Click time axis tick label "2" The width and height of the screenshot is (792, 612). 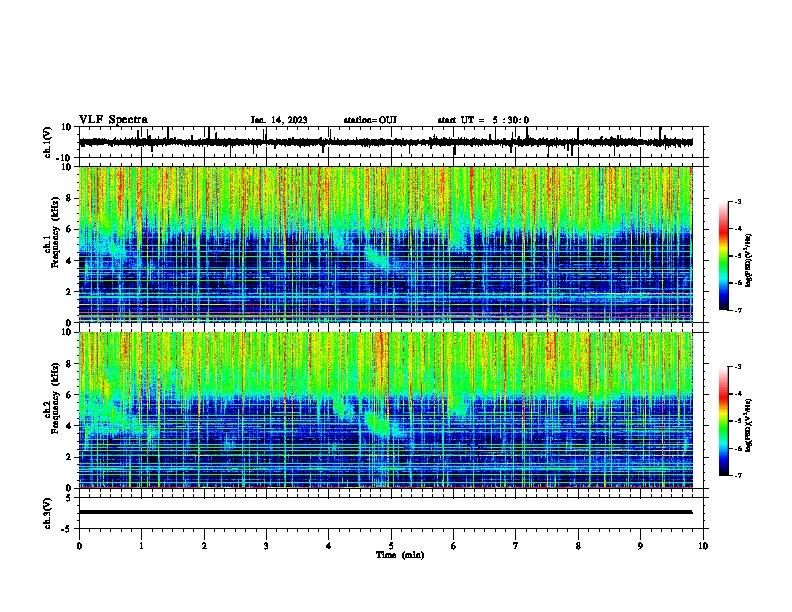click(204, 546)
